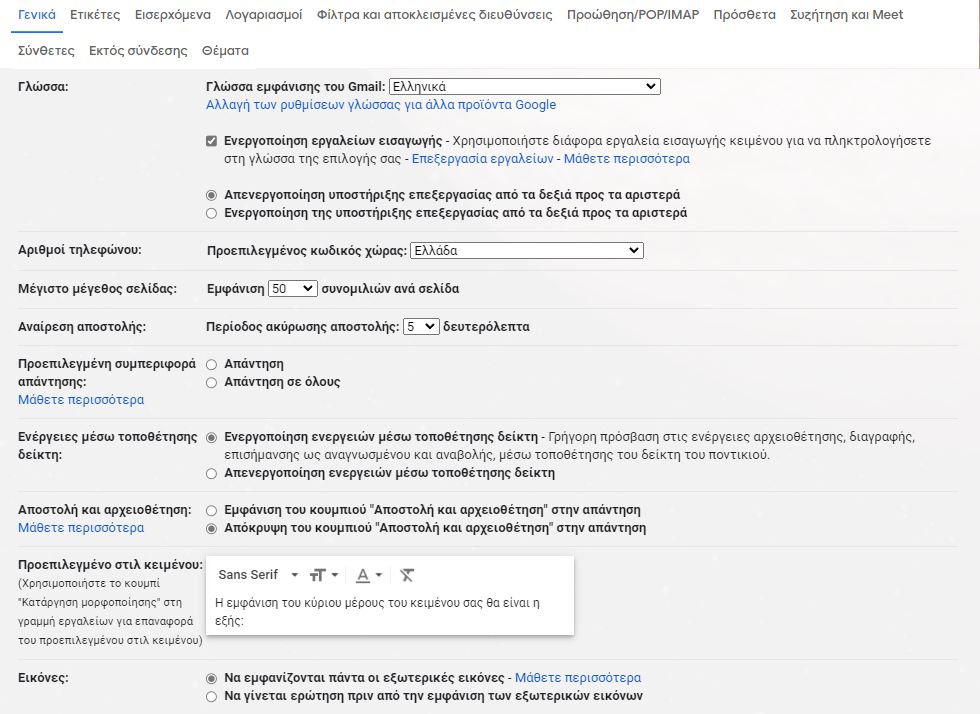This screenshot has height=714, width=980.
Task: Choose to show the Αποστολή και αρχειοθέτηση button
Action: [x=211, y=510]
